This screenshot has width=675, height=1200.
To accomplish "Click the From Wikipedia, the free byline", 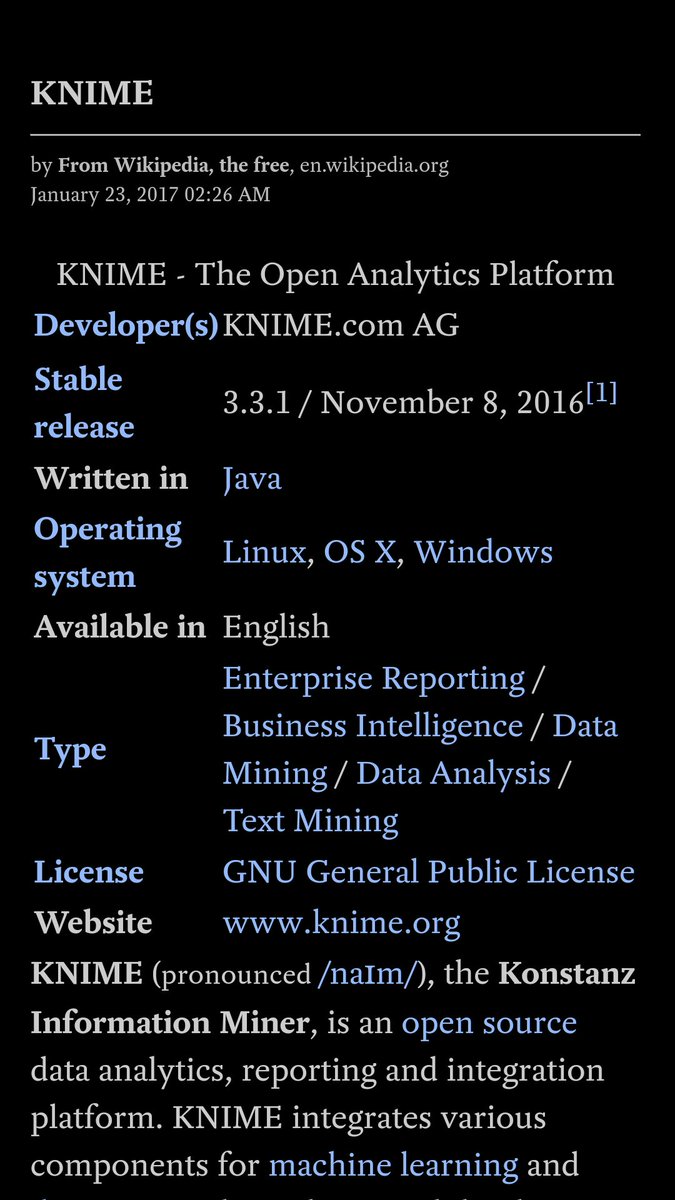I will pyautogui.click(x=174, y=166).
